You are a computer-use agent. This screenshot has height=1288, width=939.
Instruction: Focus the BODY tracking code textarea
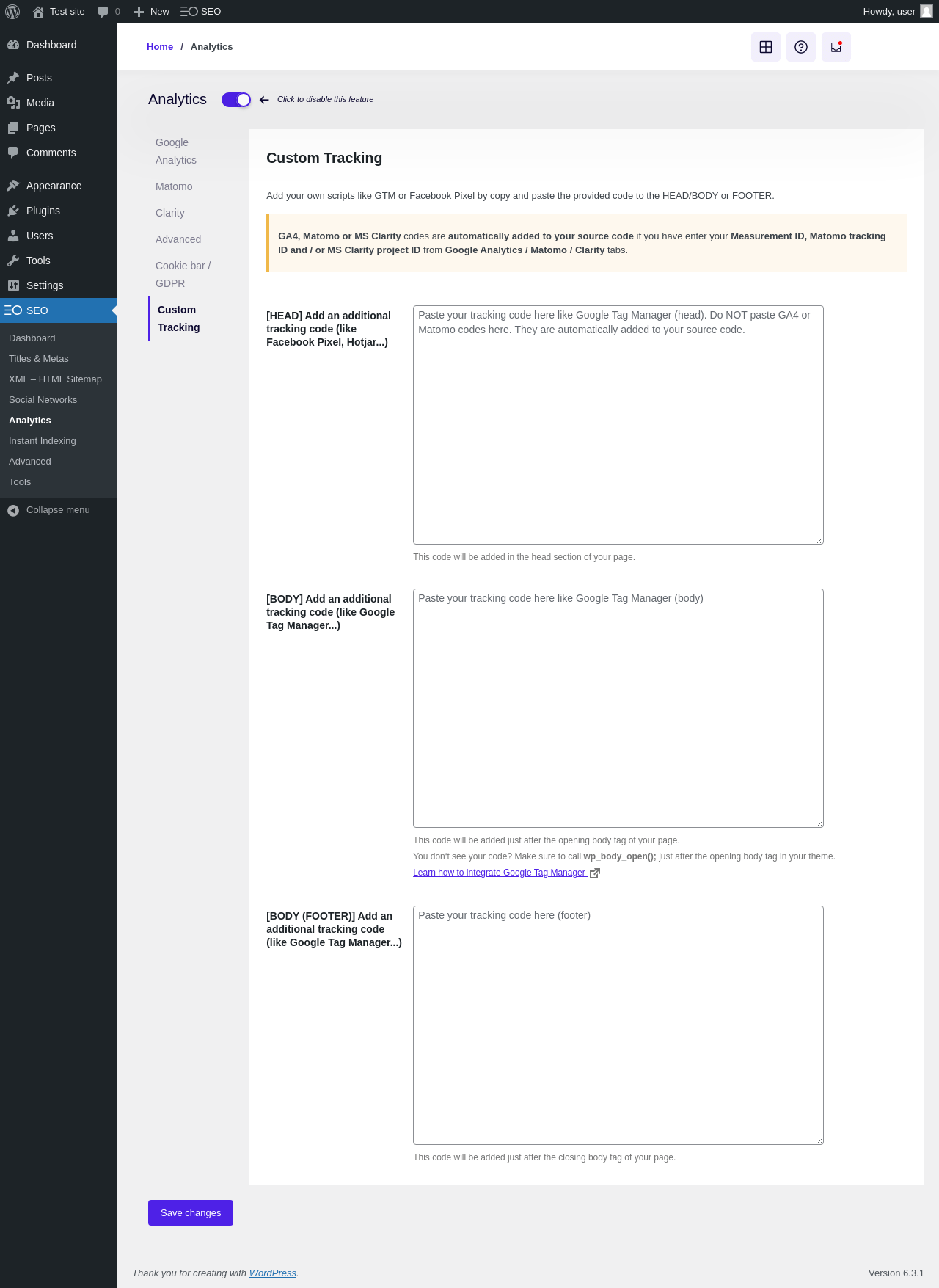pyautogui.click(x=618, y=708)
